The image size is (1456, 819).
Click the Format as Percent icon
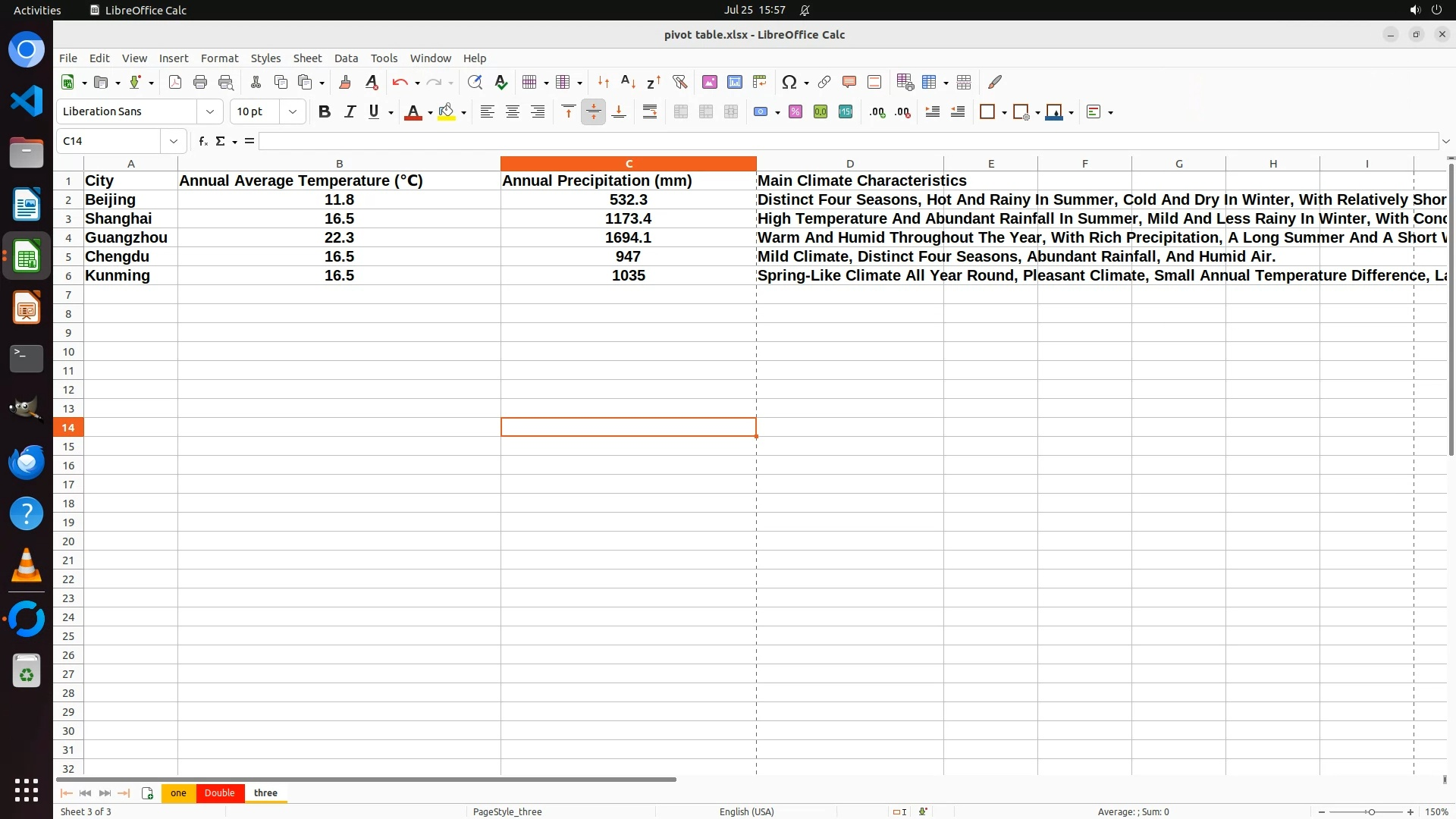pos(795,112)
